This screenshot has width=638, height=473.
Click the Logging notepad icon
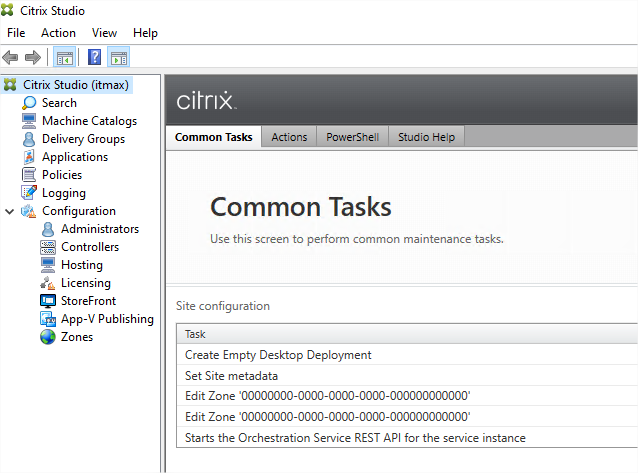(x=29, y=193)
